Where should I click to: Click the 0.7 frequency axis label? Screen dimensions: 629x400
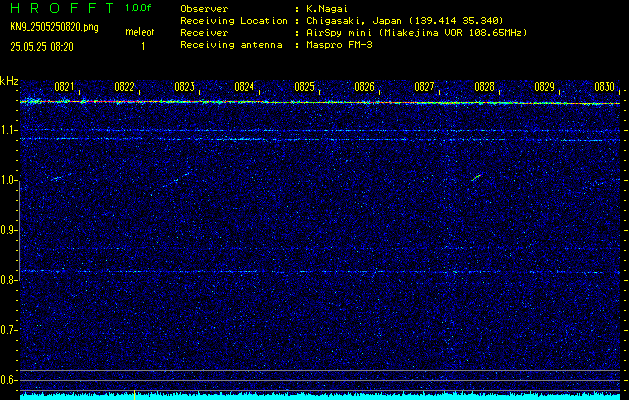coord(8,330)
